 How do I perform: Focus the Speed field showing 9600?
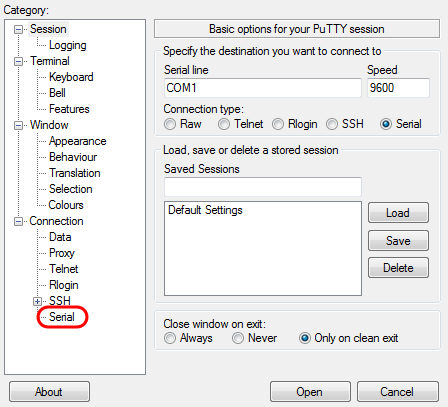click(398, 88)
